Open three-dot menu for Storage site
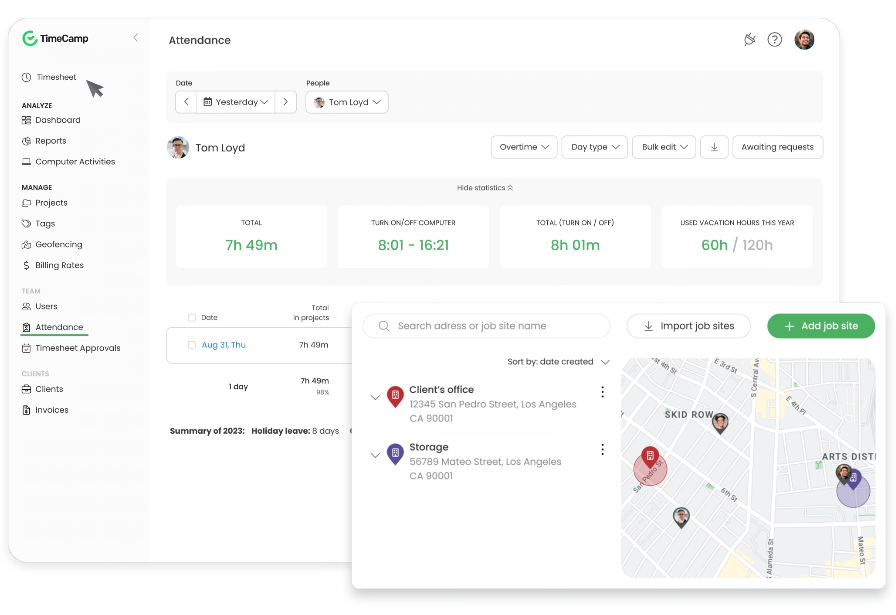The height and width of the screenshot is (615, 896). pyautogui.click(x=602, y=450)
